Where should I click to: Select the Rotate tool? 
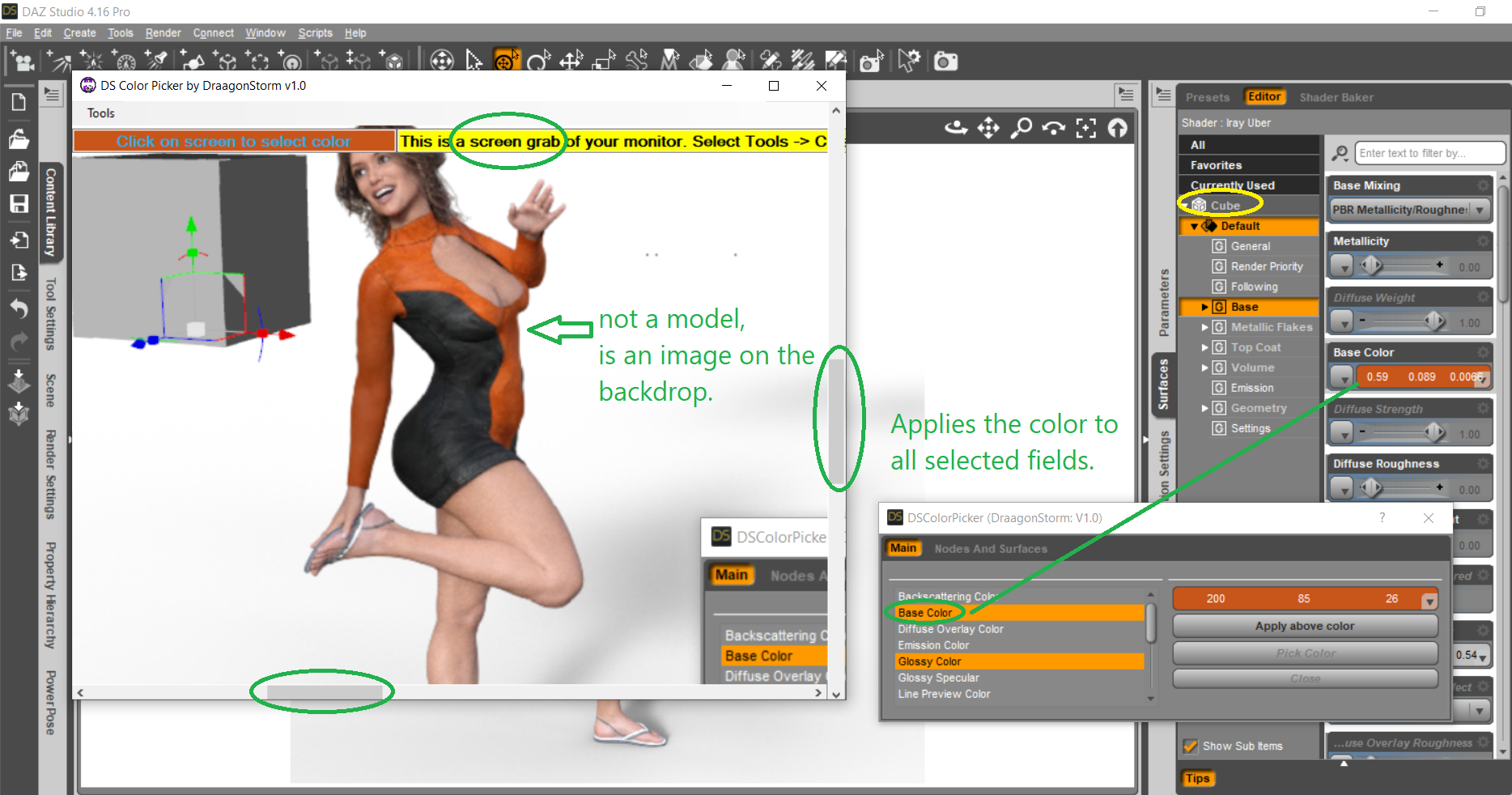click(538, 61)
